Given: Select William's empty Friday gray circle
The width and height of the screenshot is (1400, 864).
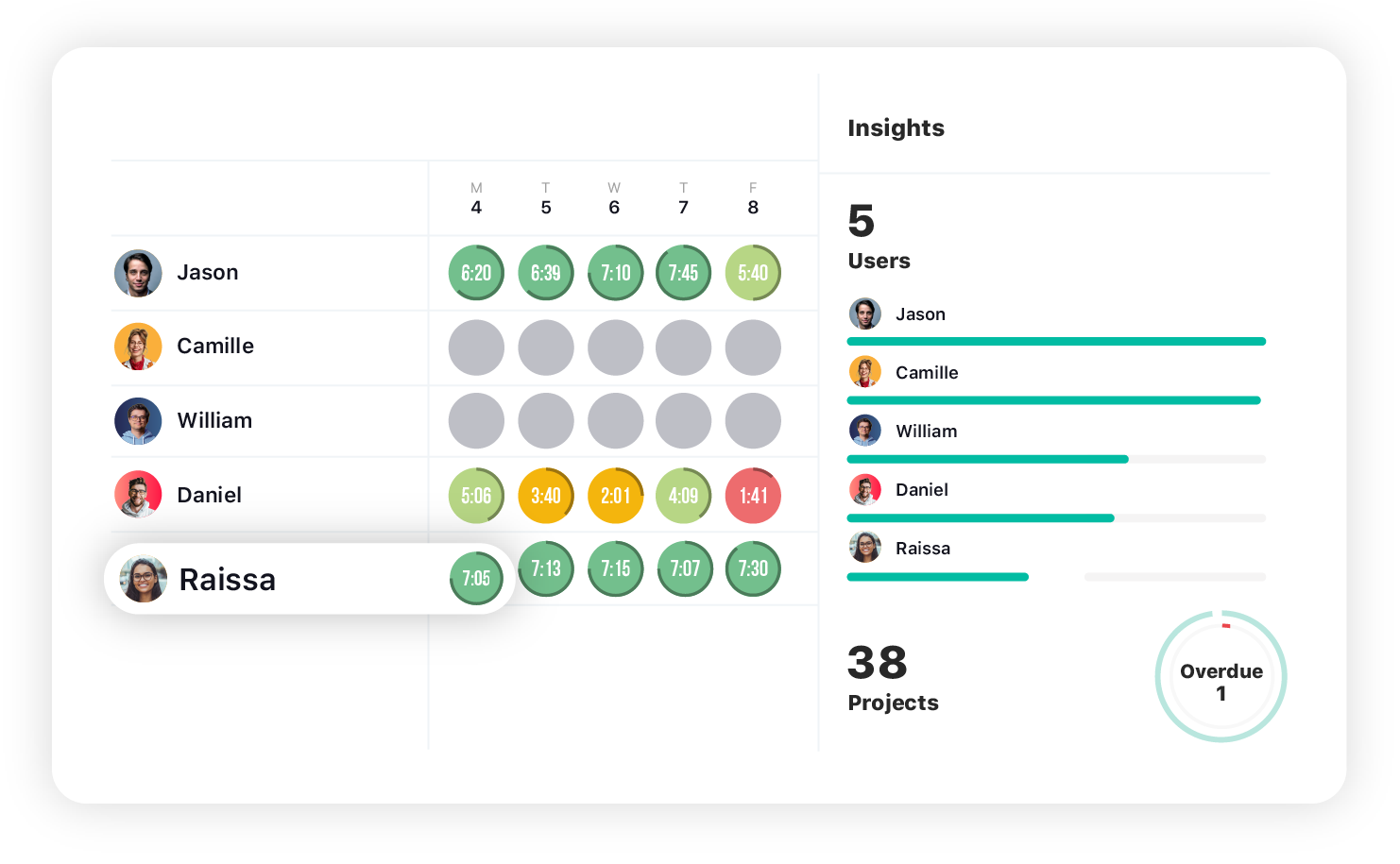Looking at the screenshot, I should click(x=753, y=421).
